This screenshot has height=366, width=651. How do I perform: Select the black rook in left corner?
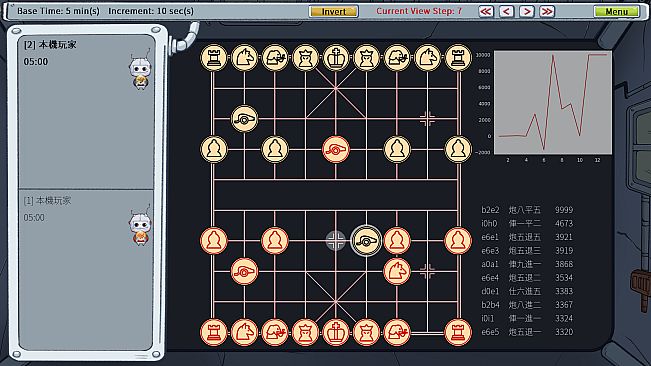tap(213, 57)
